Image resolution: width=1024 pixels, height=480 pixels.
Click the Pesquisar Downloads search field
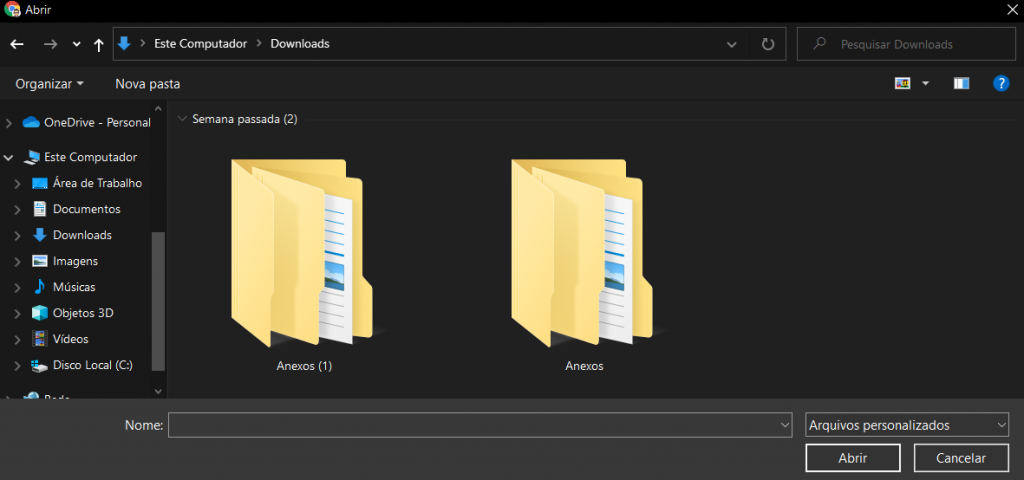click(906, 44)
